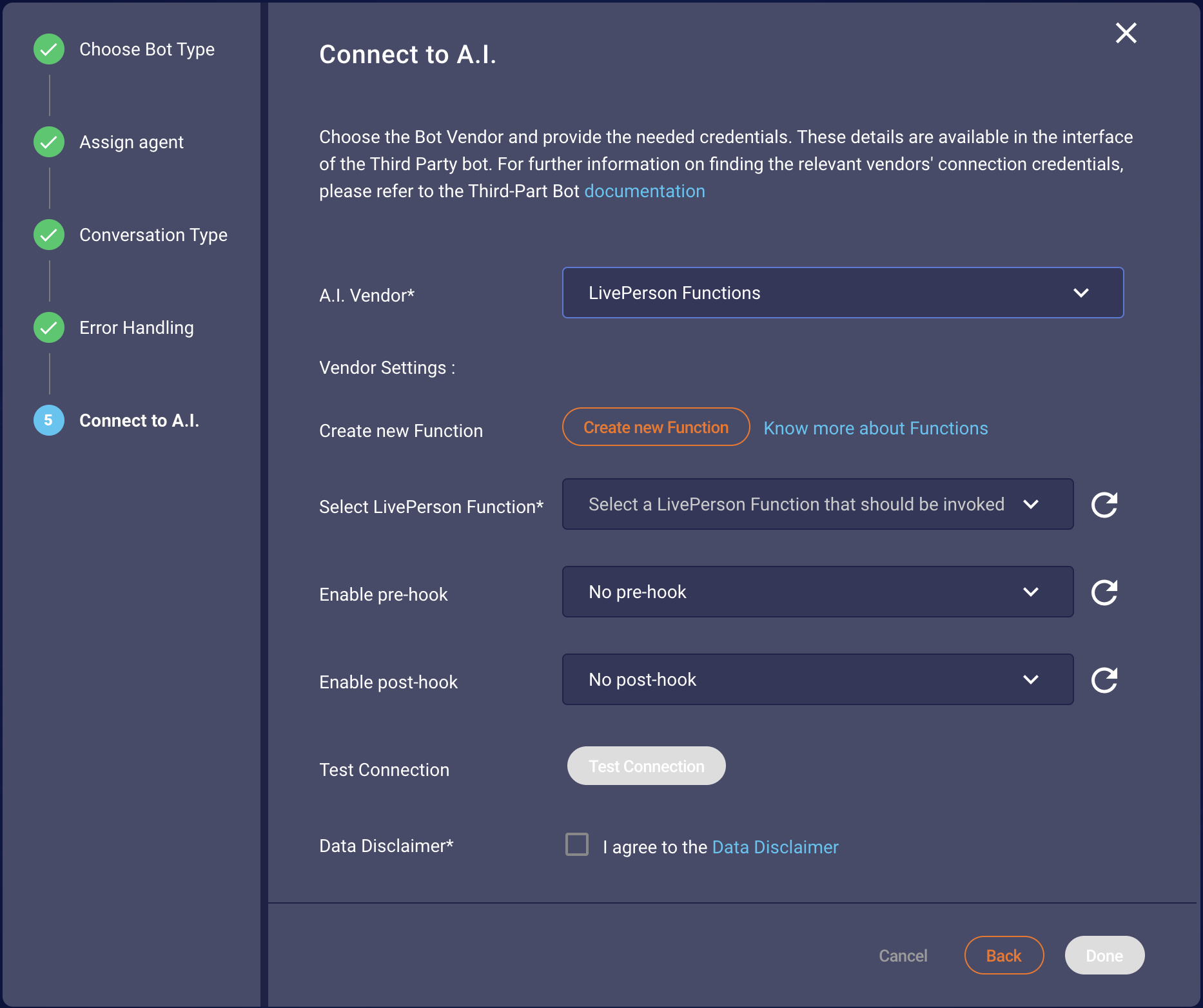Image resolution: width=1203 pixels, height=1008 pixels.
Task: Click refresh icon beside pre-hook dropdown
Action: (x=1104, y=592)
